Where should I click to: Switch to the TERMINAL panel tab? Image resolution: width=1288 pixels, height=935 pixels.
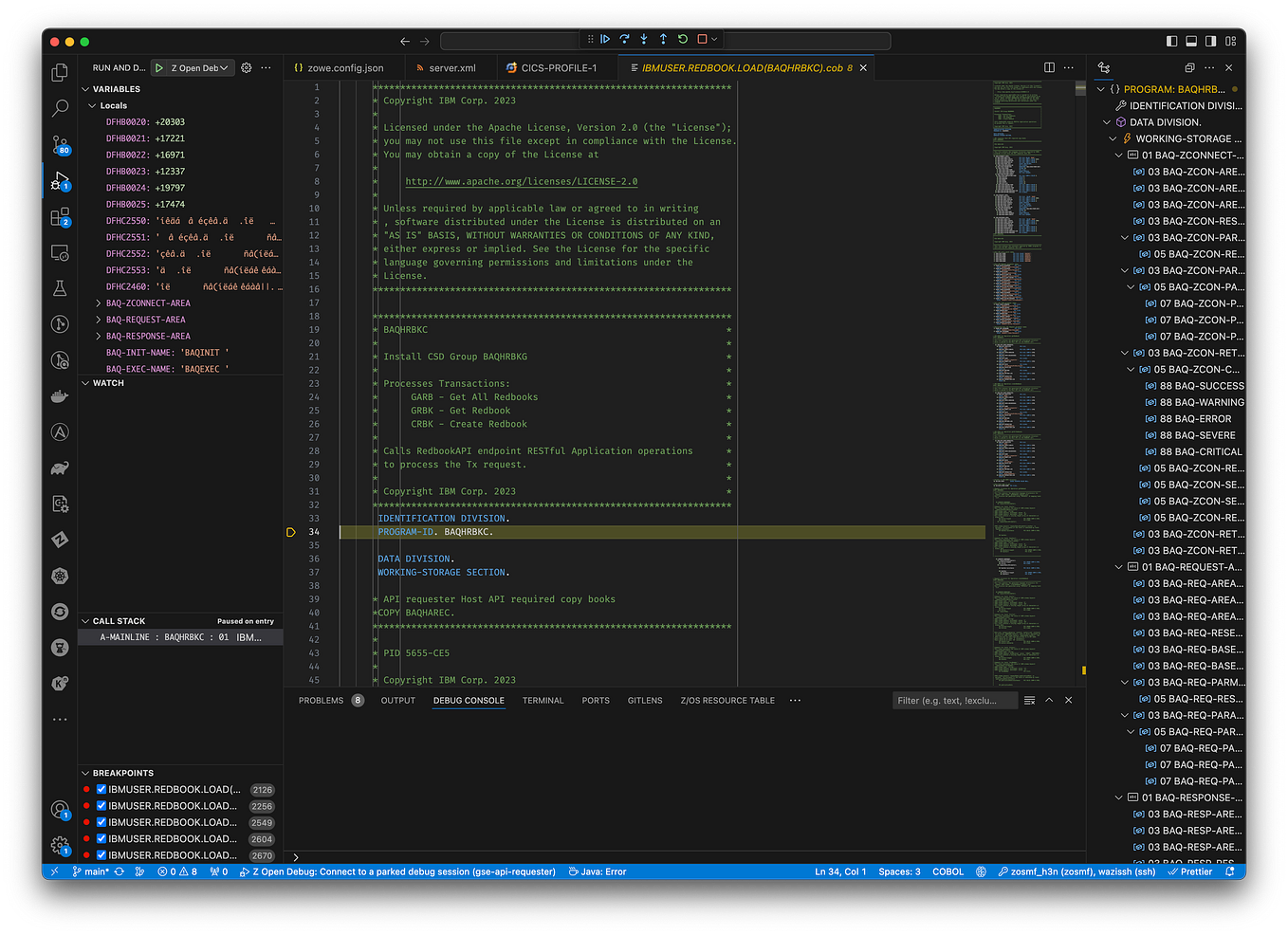pos(543,700)
